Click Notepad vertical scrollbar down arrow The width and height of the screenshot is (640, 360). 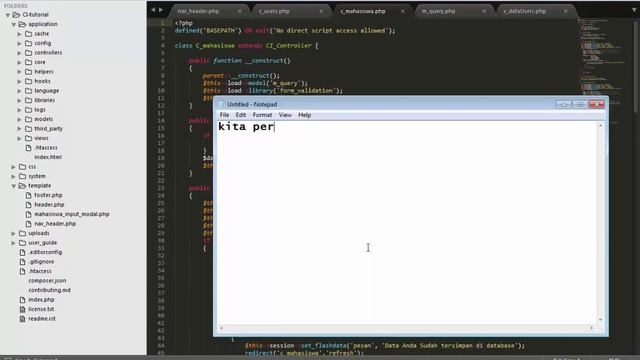[600, 320]
